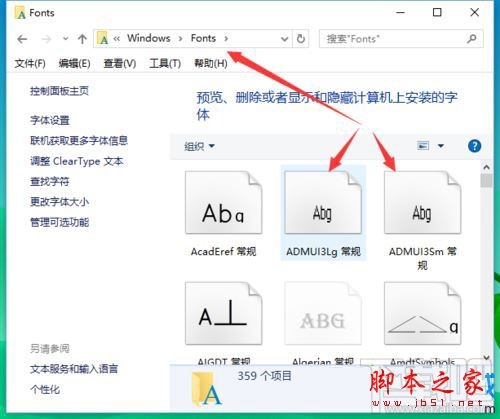Expand the chevron after Fonts breadcrumb
Image resolution: width=500 pixels, height=419 pixels.
coord(226,39)
